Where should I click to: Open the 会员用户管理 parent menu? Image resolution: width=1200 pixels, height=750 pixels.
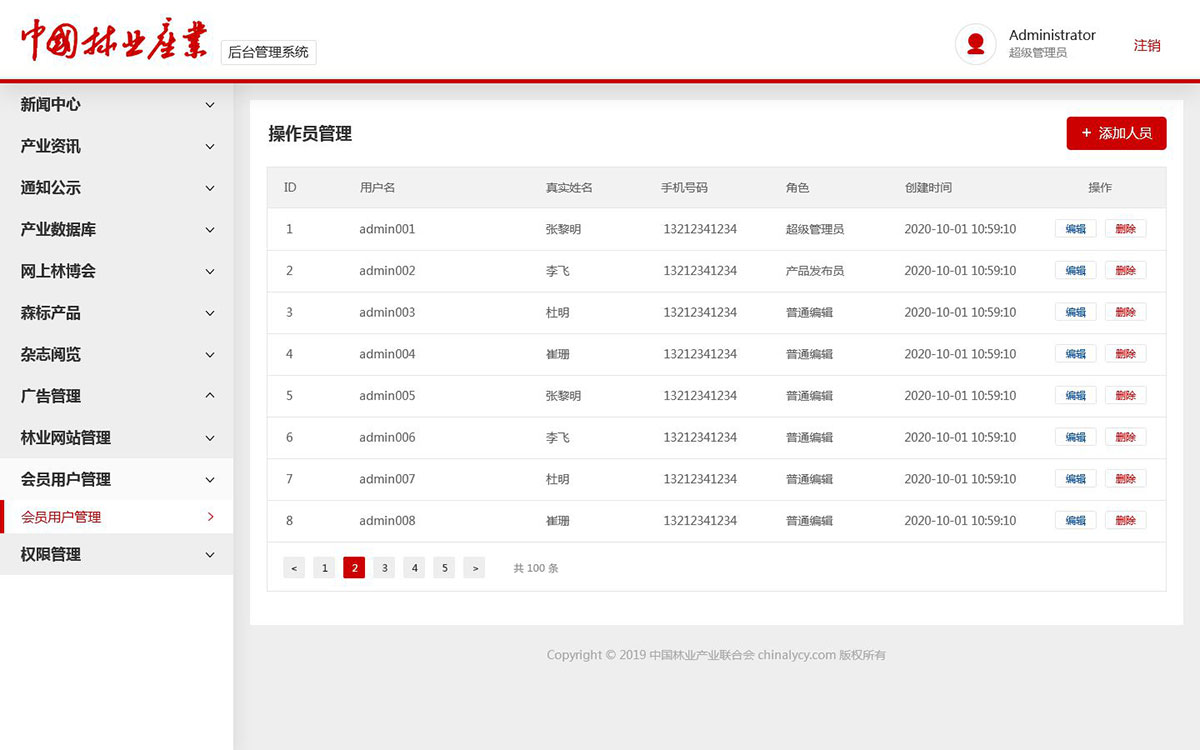pos(116,480)
